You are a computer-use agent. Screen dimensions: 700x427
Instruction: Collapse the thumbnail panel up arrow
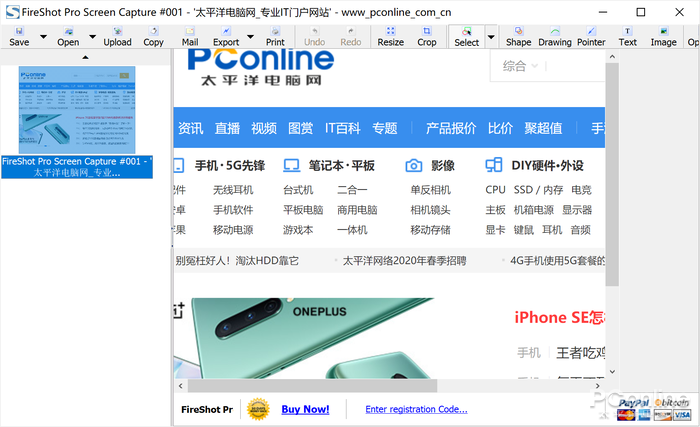[85, 57]
